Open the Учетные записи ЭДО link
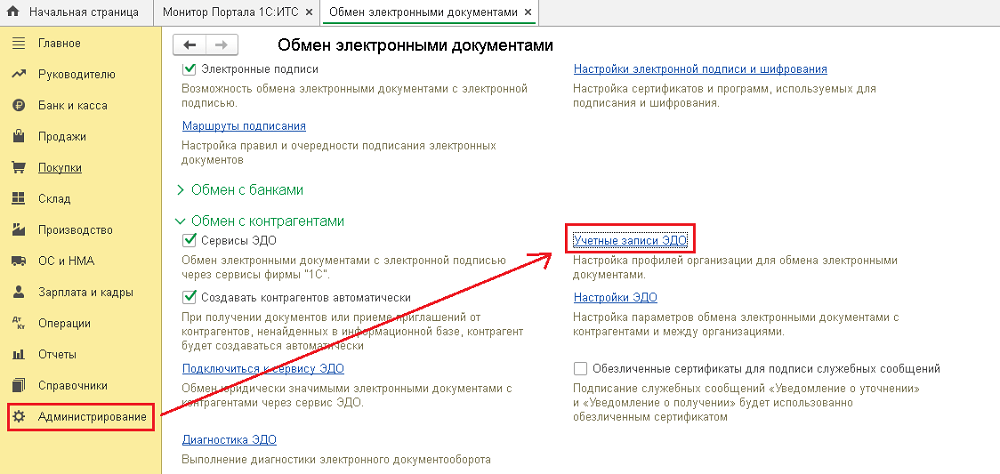Screen dimensions: 1000x474 coord(630,240)
